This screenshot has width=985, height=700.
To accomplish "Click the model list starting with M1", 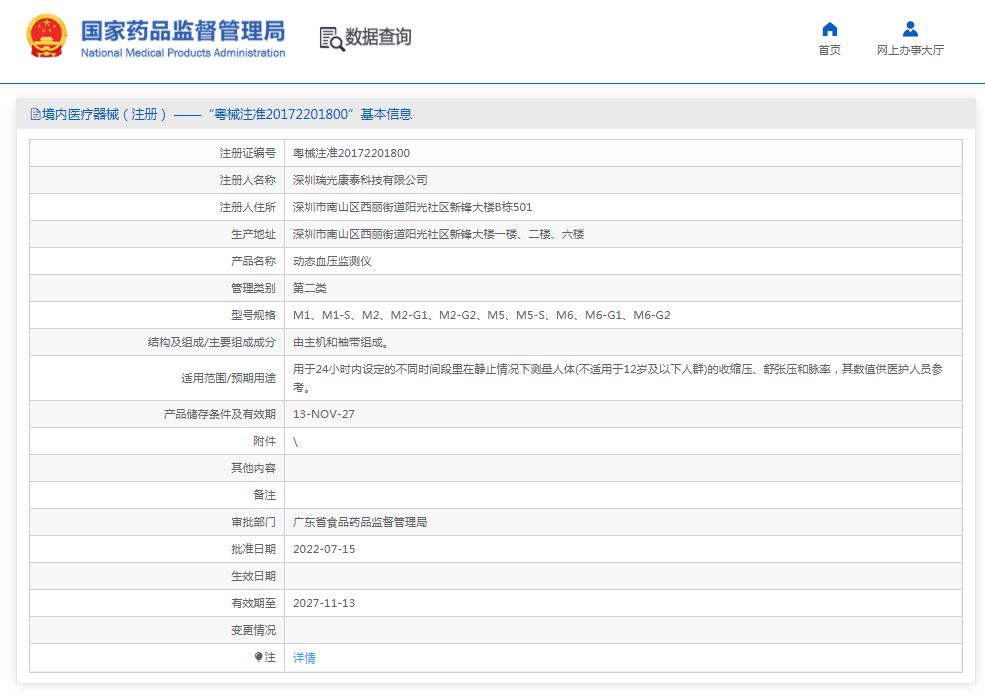I will (x=481, y=315).
